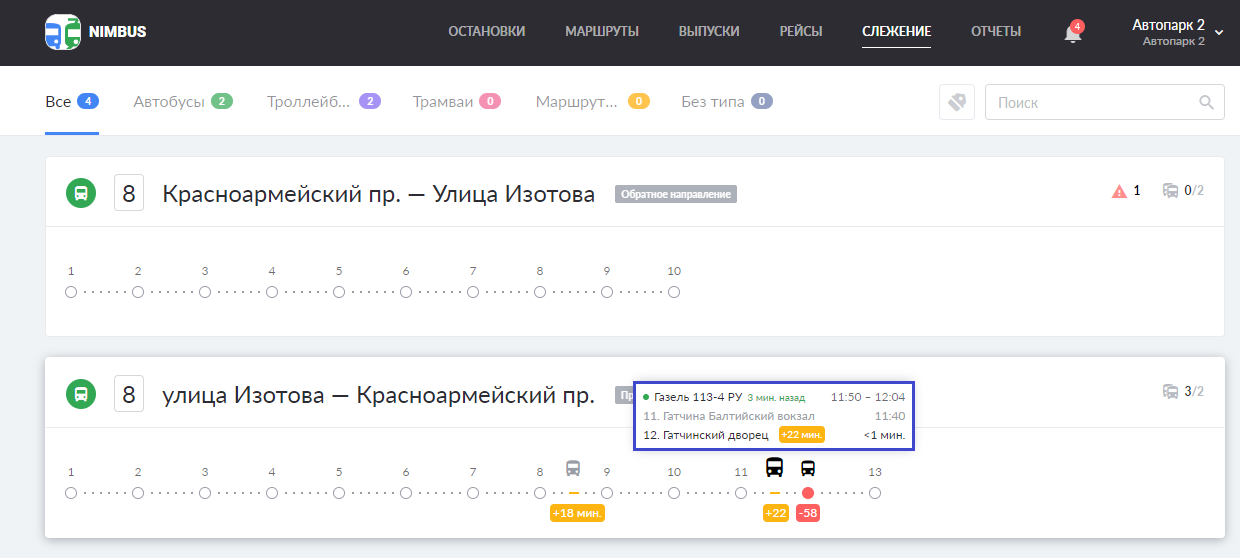
Task: Open route title Красноармейский пр. — Улица Изотова
Action: pos(379,194)
